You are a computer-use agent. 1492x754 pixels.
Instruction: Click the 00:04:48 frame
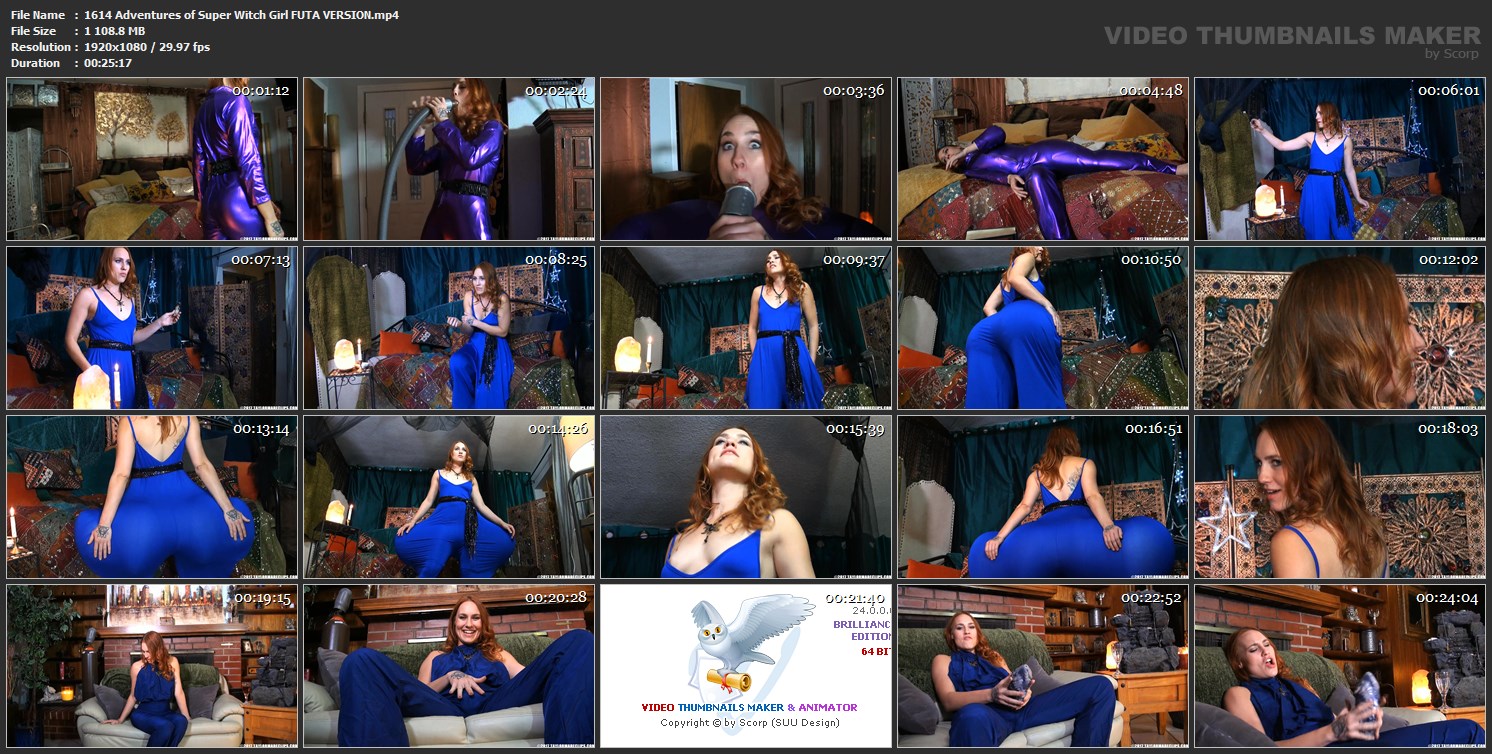1043,159
